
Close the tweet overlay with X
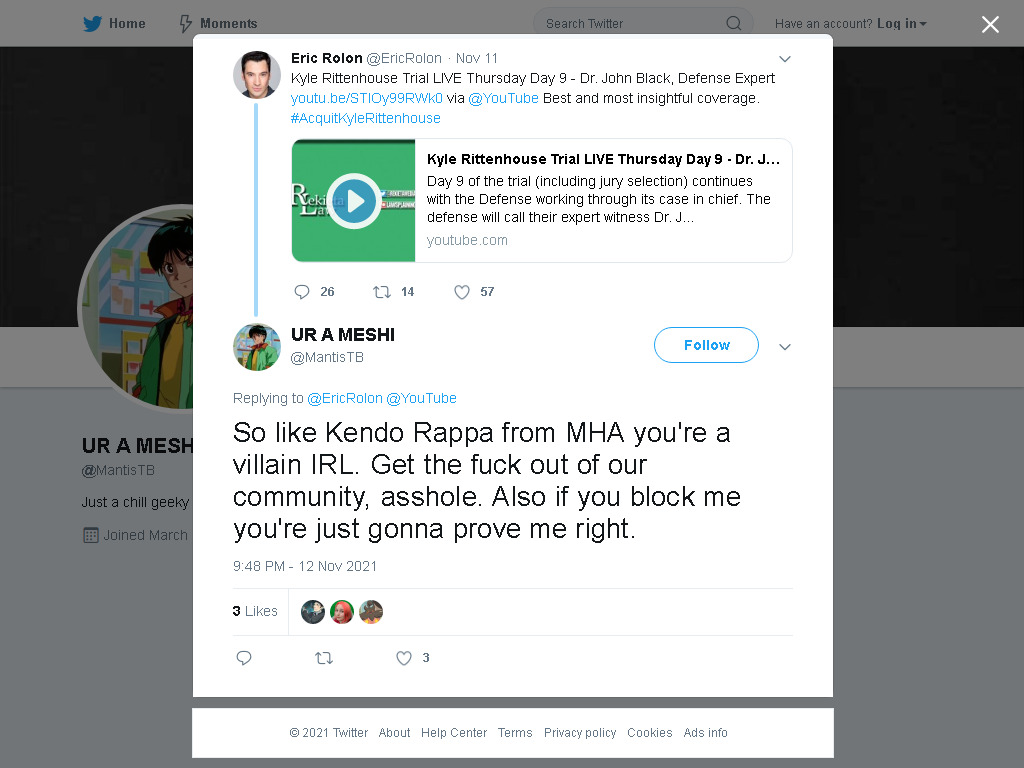point(990,24)
